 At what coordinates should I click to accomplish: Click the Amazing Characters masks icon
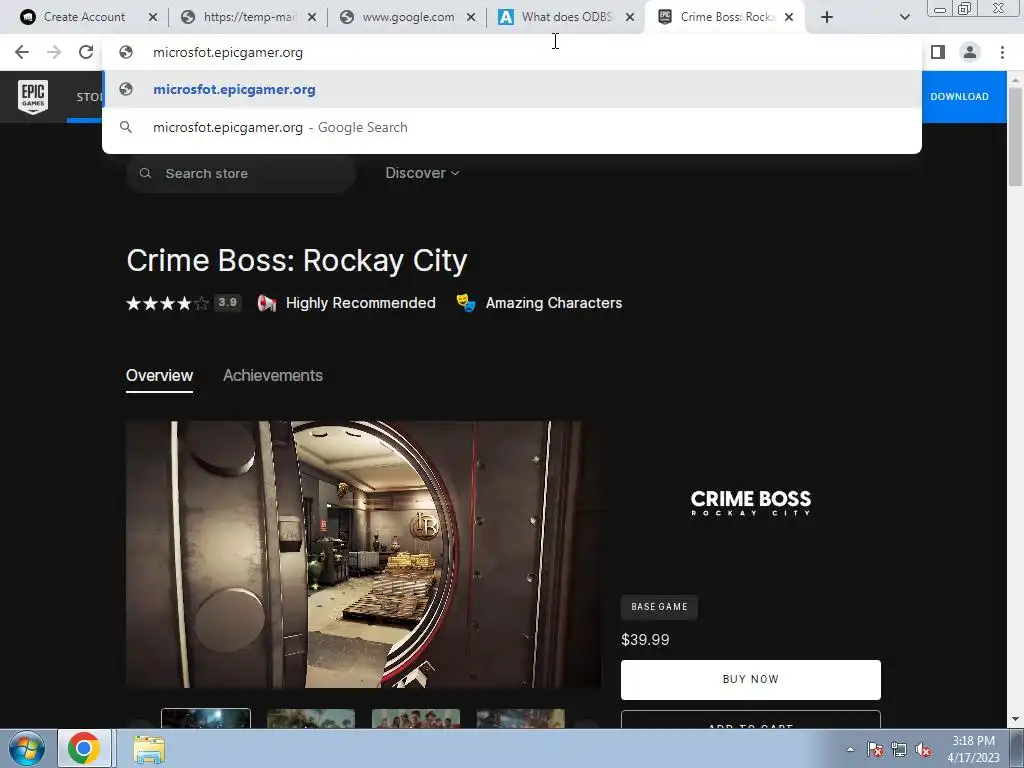coord(466,303)
